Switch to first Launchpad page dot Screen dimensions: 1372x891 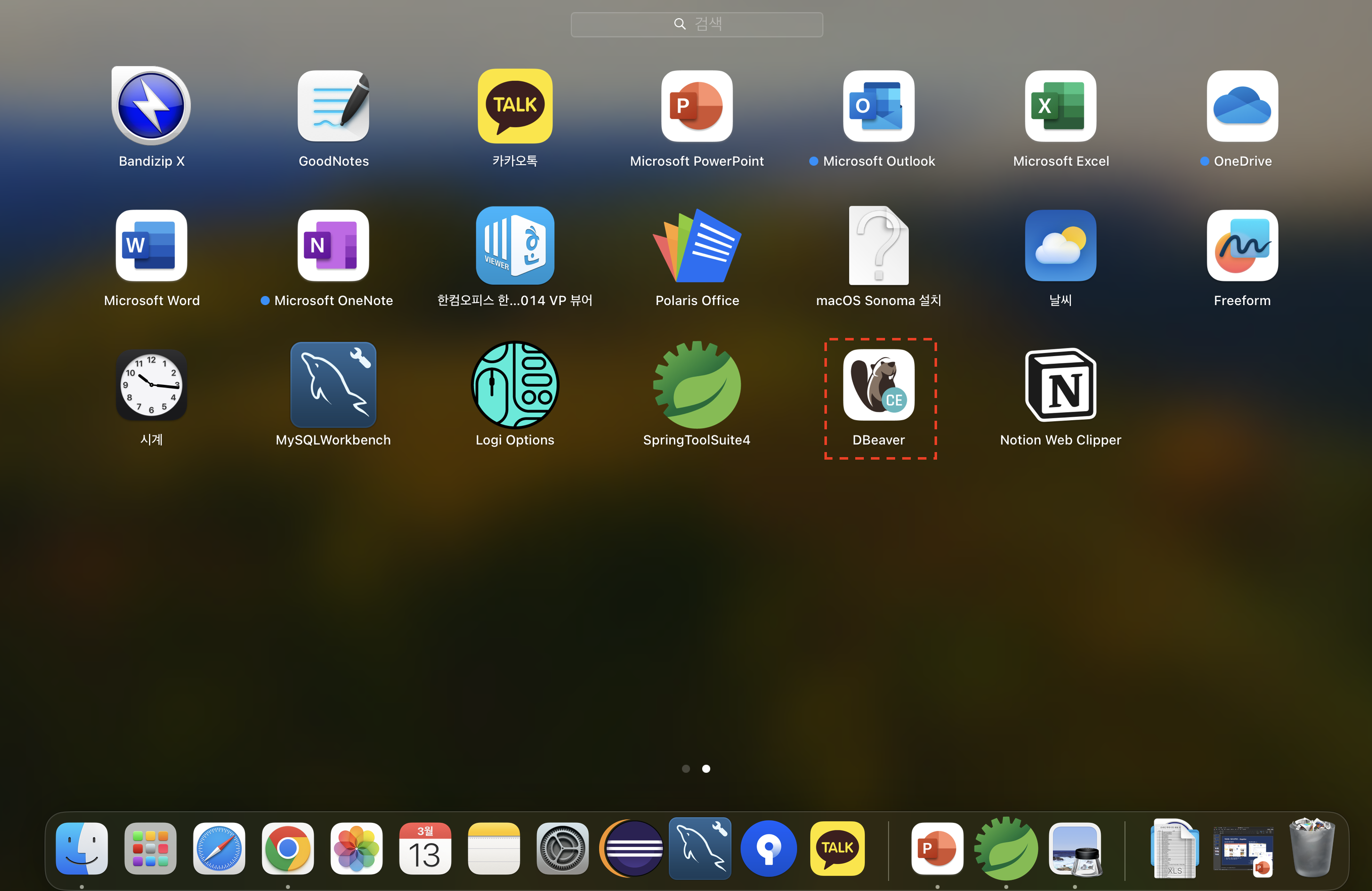pos(685,768)
